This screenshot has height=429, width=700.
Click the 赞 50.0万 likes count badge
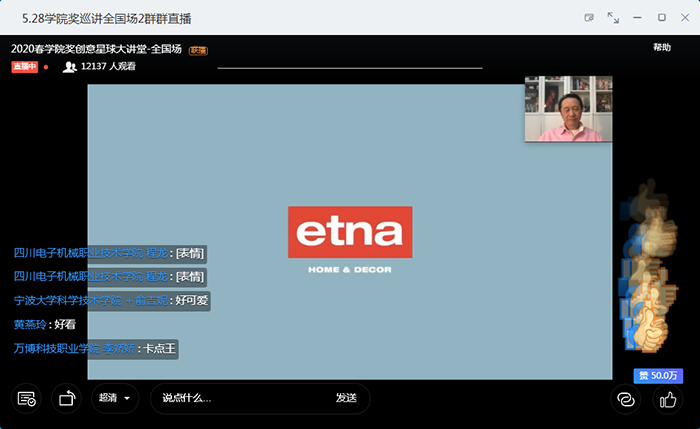pos(658,376)
